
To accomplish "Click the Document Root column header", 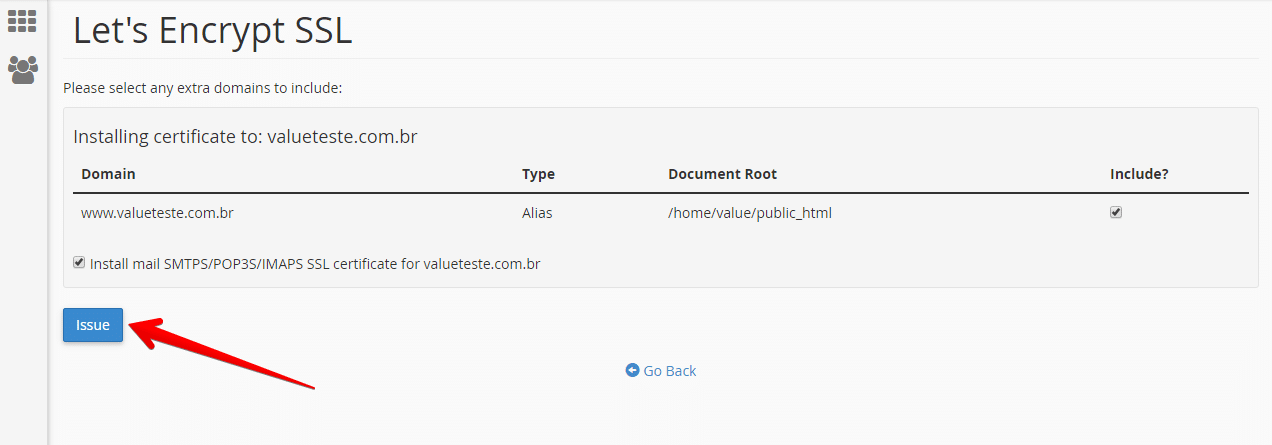I will [722, 174].
